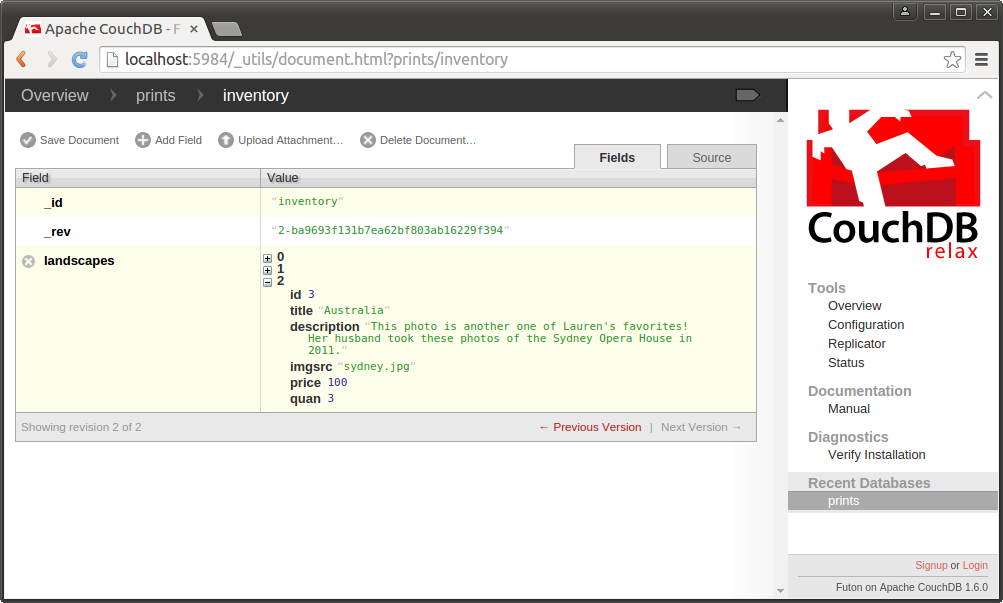Click the Save Document checkmark icon
This screenshot has width=1003, height=603.
click(x=28, y=140)
